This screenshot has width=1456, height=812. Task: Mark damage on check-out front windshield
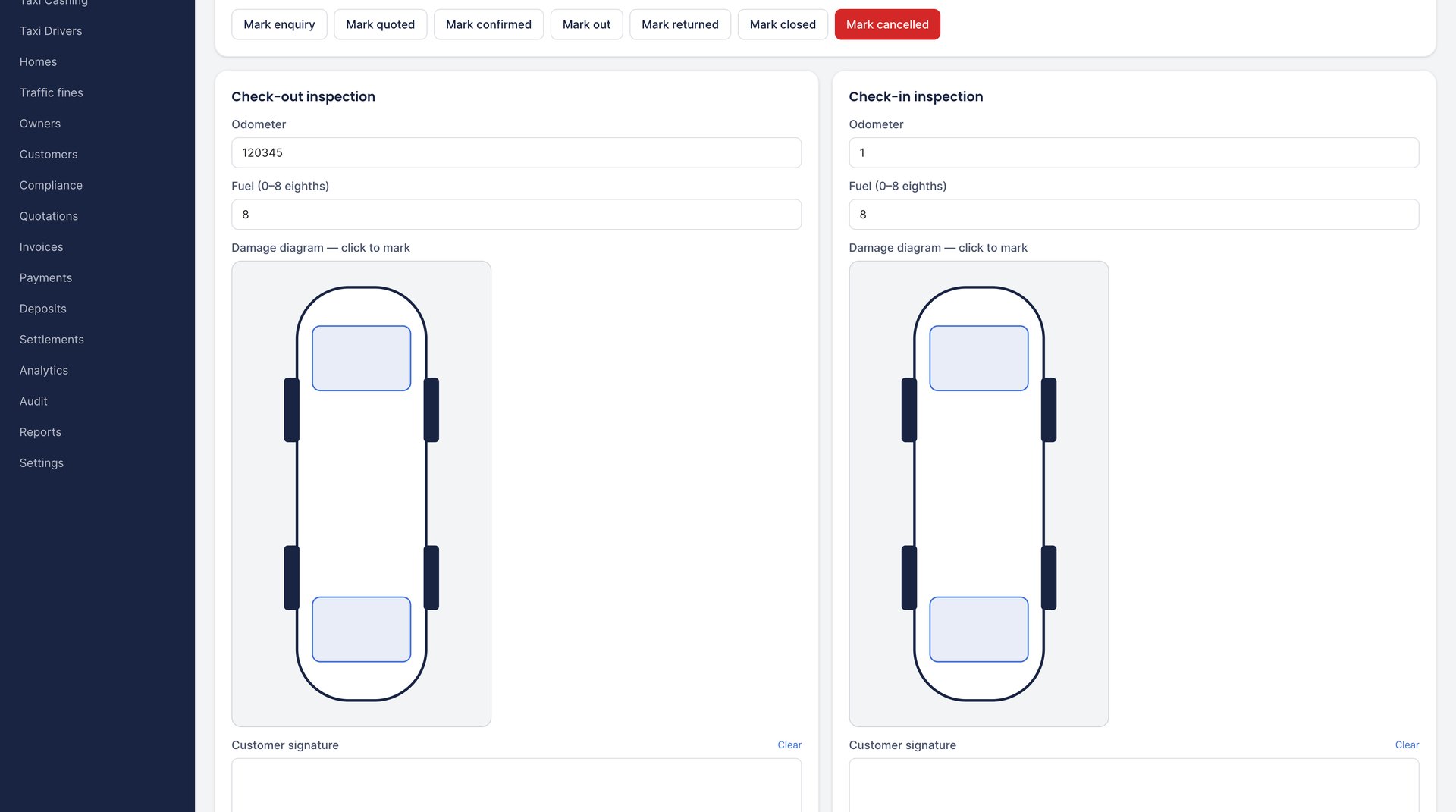[x=362, y=359]
